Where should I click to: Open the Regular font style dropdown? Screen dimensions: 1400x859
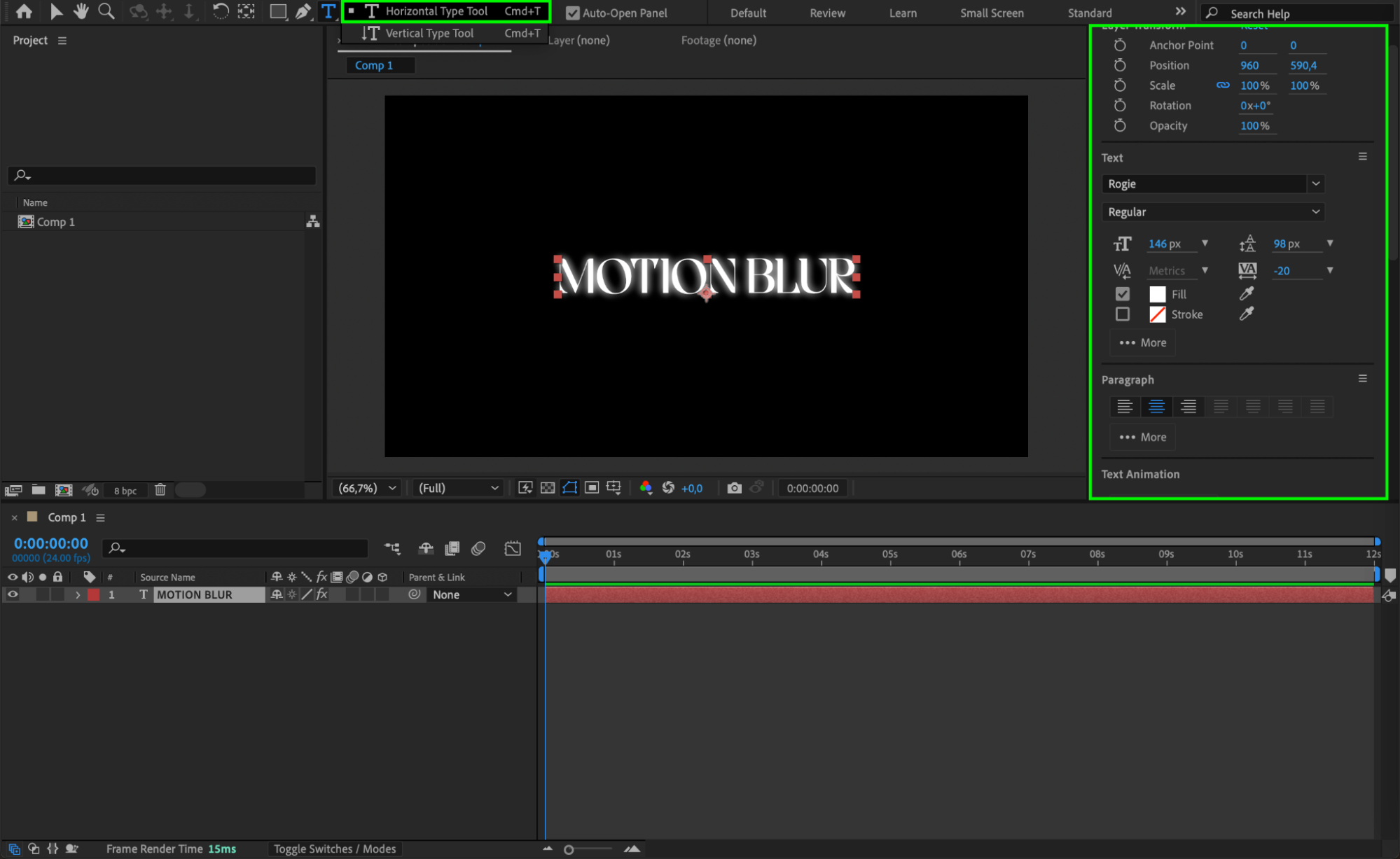(1316, 211)
